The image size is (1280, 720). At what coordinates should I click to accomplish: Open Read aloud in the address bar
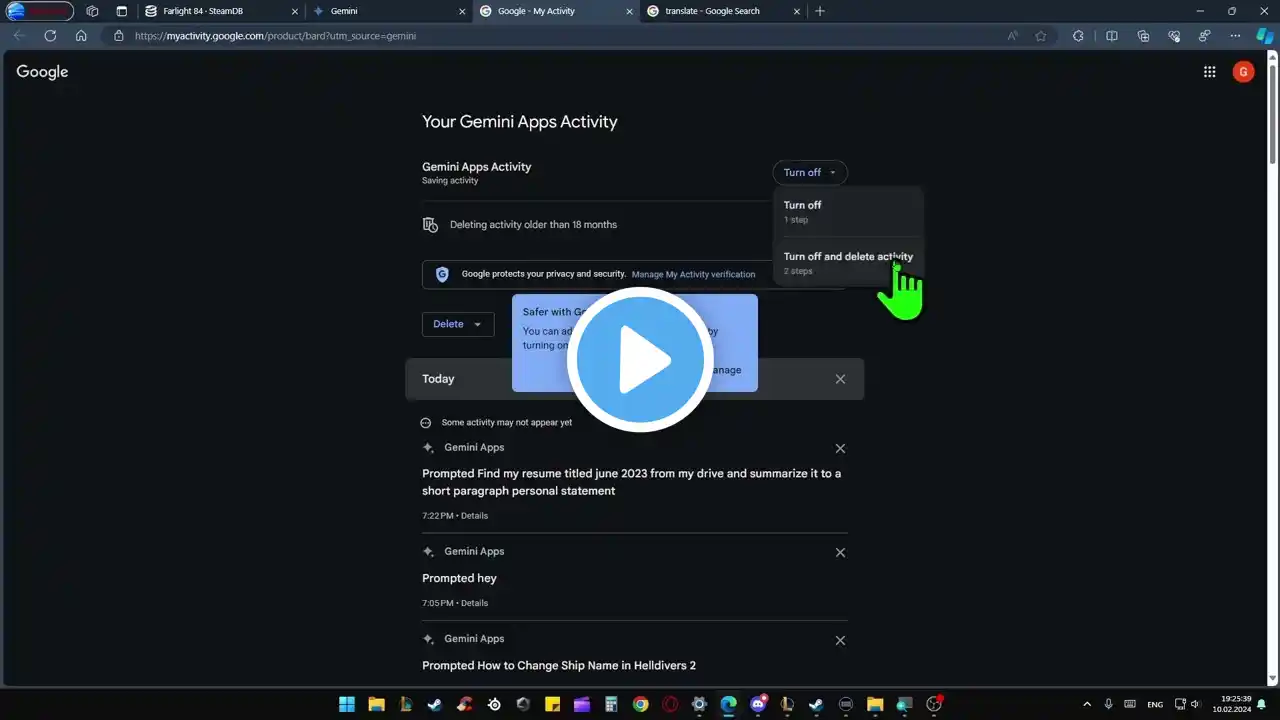point(1013,36)
